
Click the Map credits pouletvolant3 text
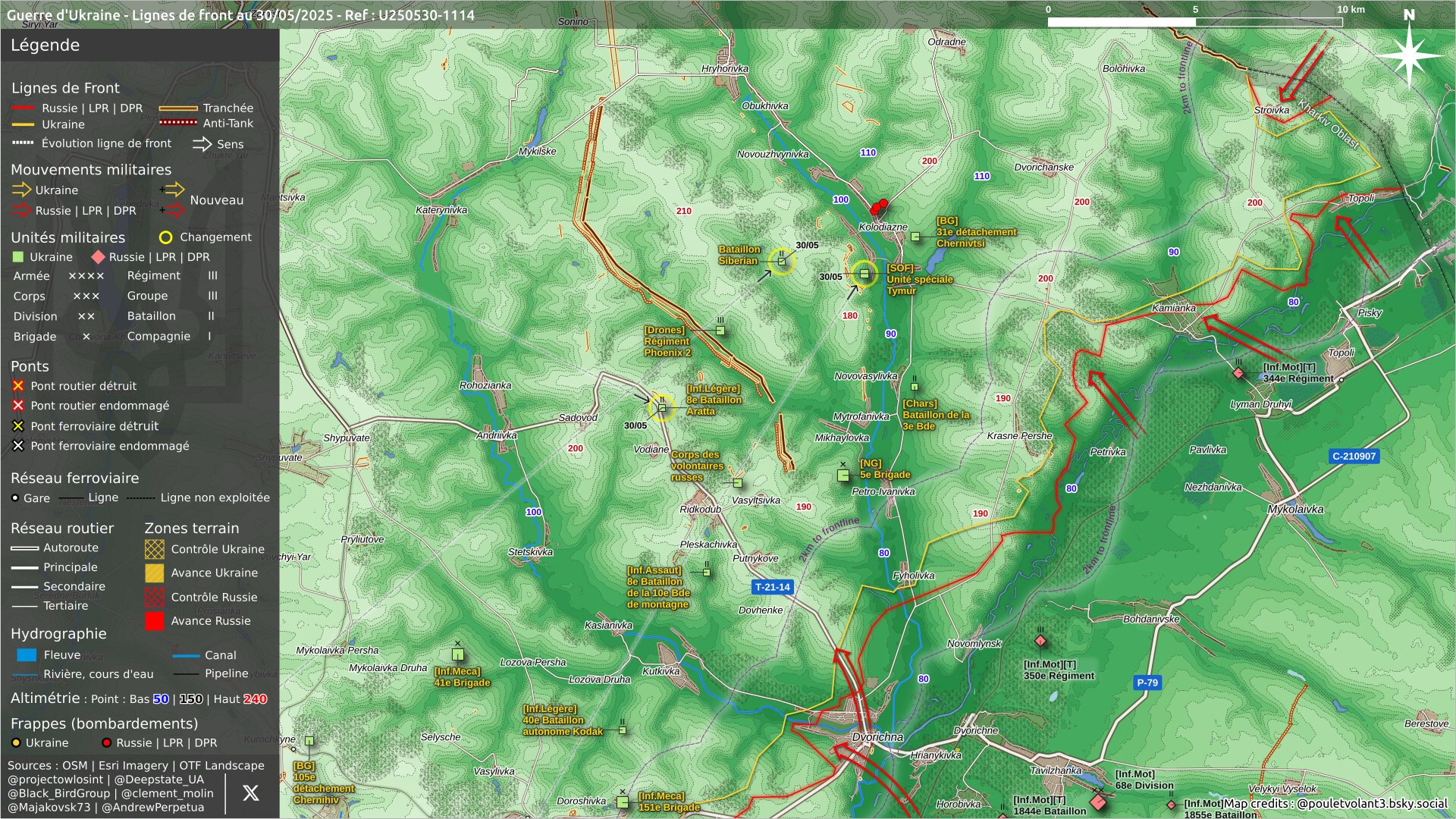point(1335,803)
